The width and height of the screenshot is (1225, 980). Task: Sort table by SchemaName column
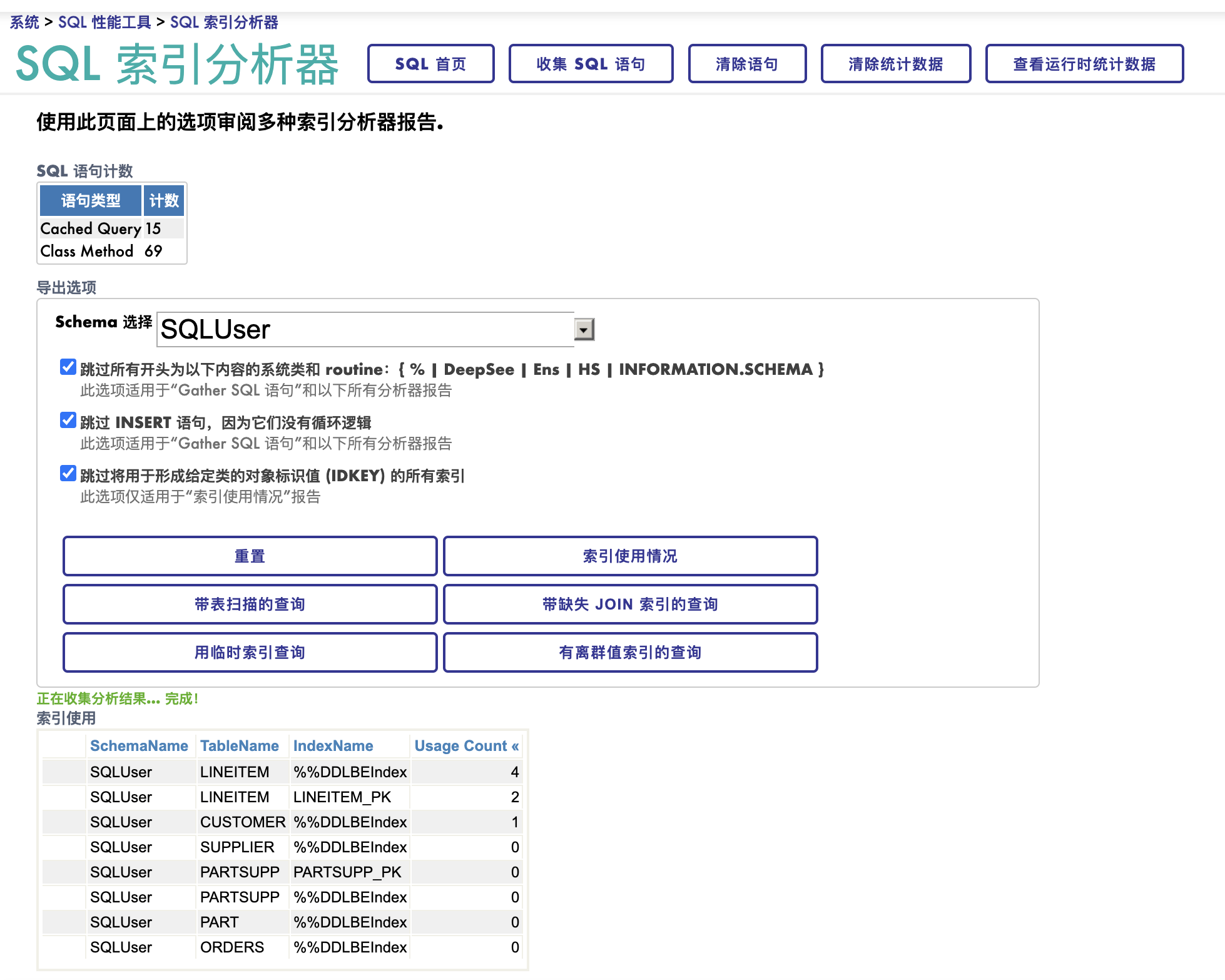pos(140,746)
